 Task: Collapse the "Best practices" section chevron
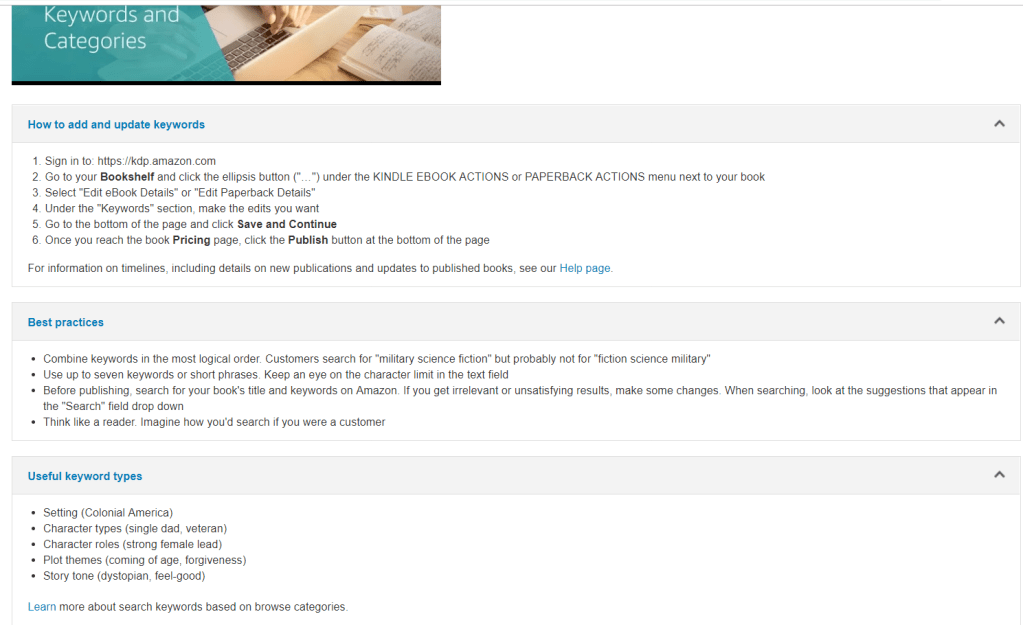tap(998, 321)
